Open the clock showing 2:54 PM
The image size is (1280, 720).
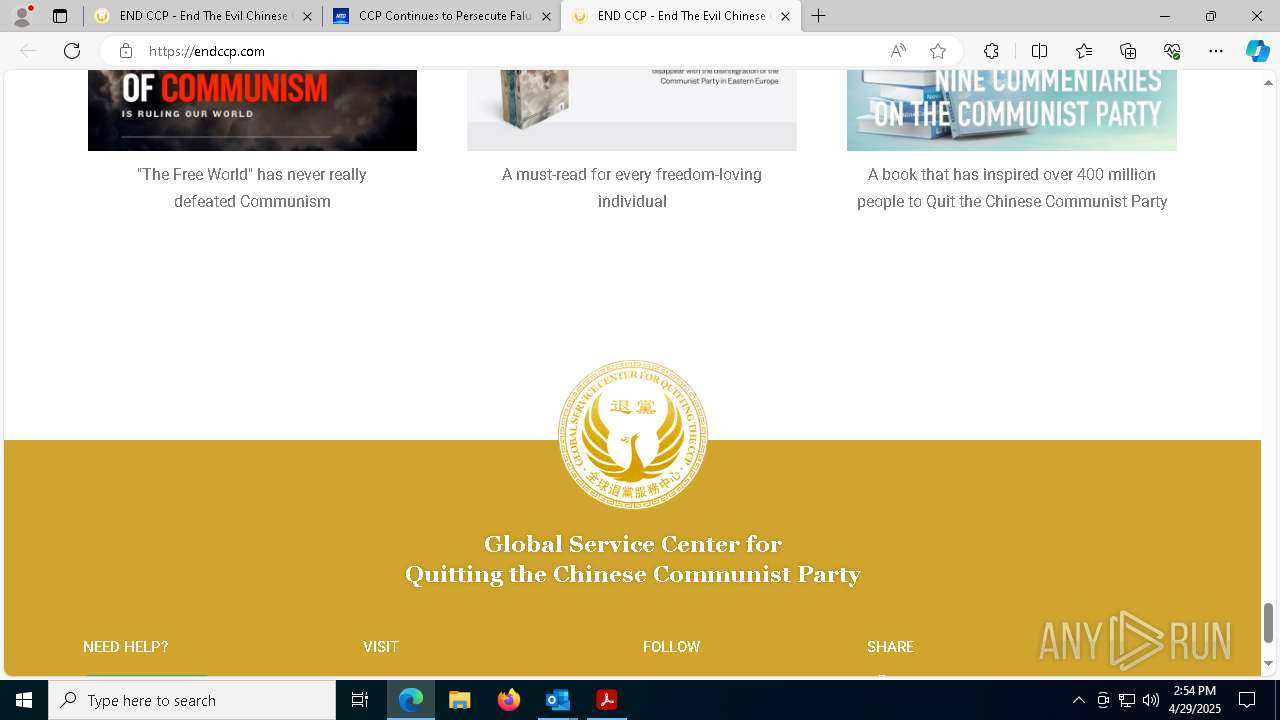1196,700
